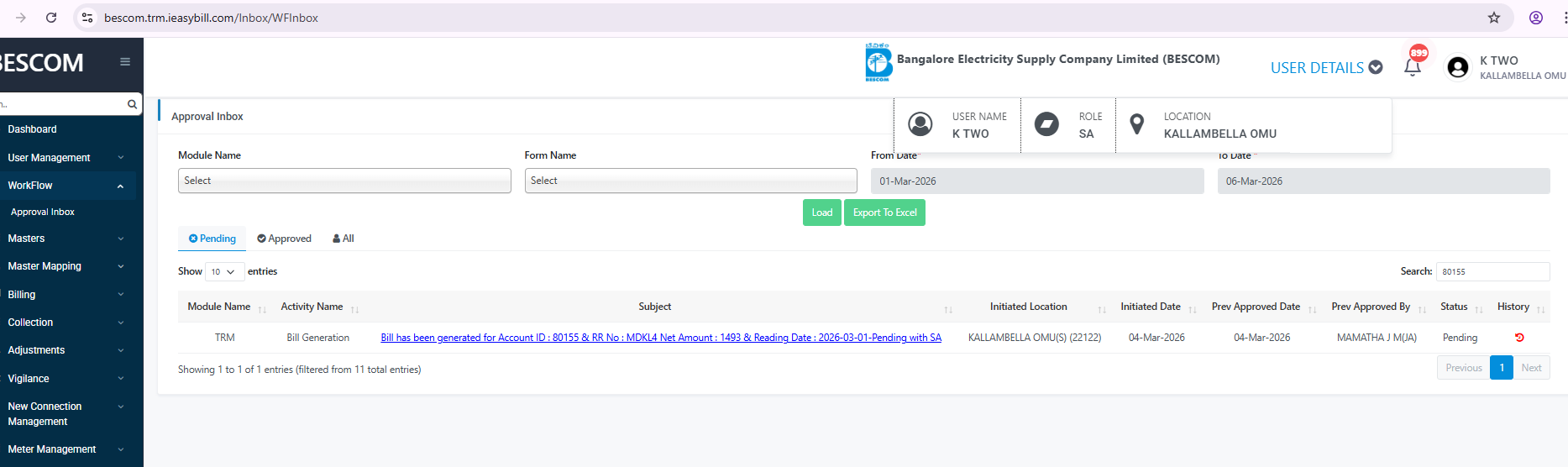Sort by Status column arrows
Screen dimensions: 1568x467
[1479, 310]
